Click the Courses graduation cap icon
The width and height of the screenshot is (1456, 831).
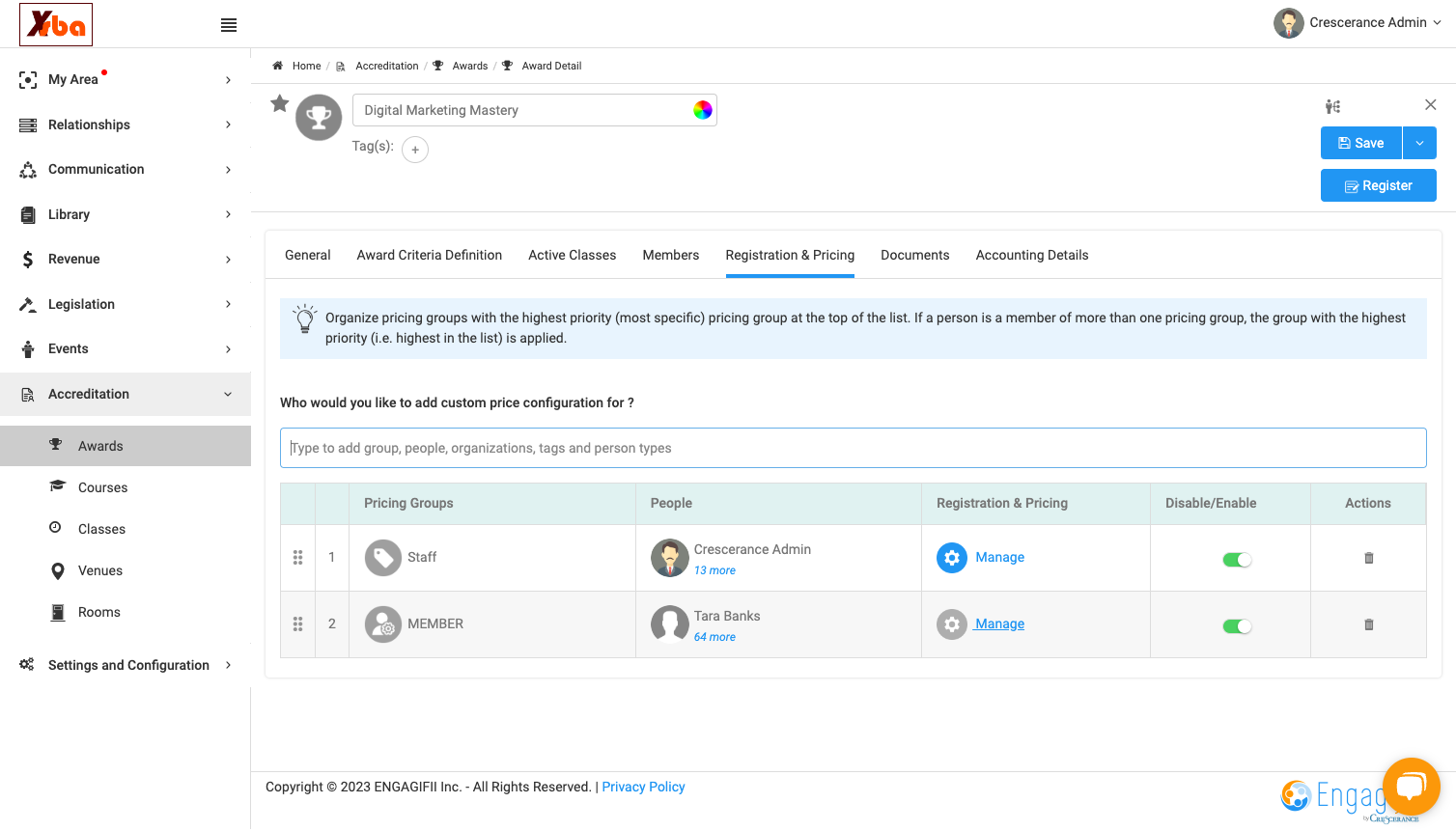point(57,486)
